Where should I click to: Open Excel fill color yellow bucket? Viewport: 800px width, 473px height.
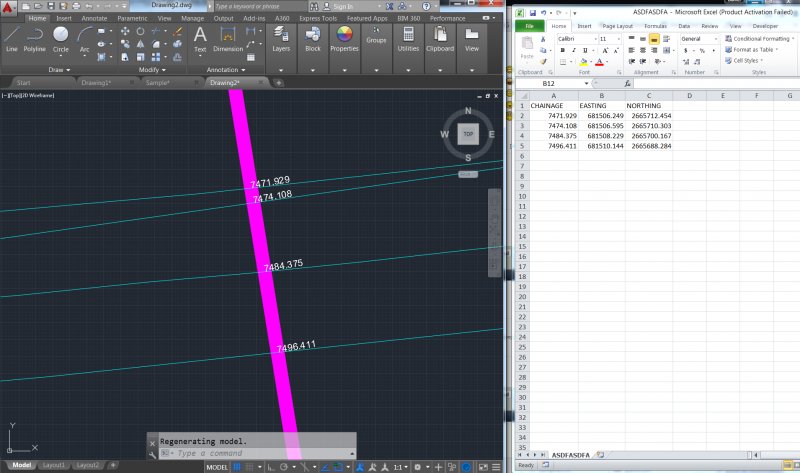[x=583, y=62]
